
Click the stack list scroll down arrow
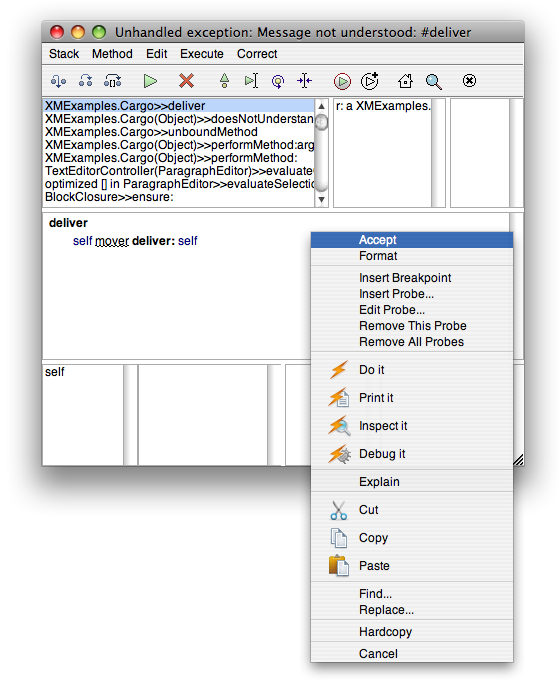(321, 199)
